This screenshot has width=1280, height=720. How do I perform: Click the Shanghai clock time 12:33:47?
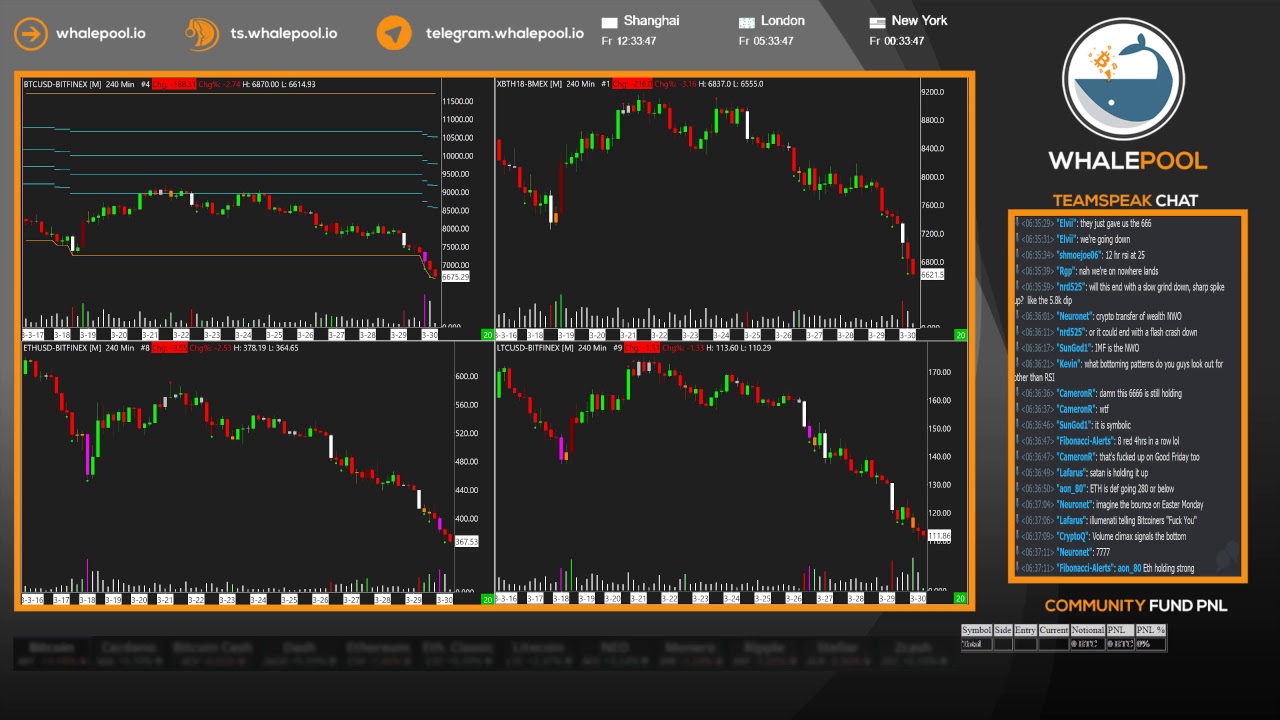pos(637,41)
